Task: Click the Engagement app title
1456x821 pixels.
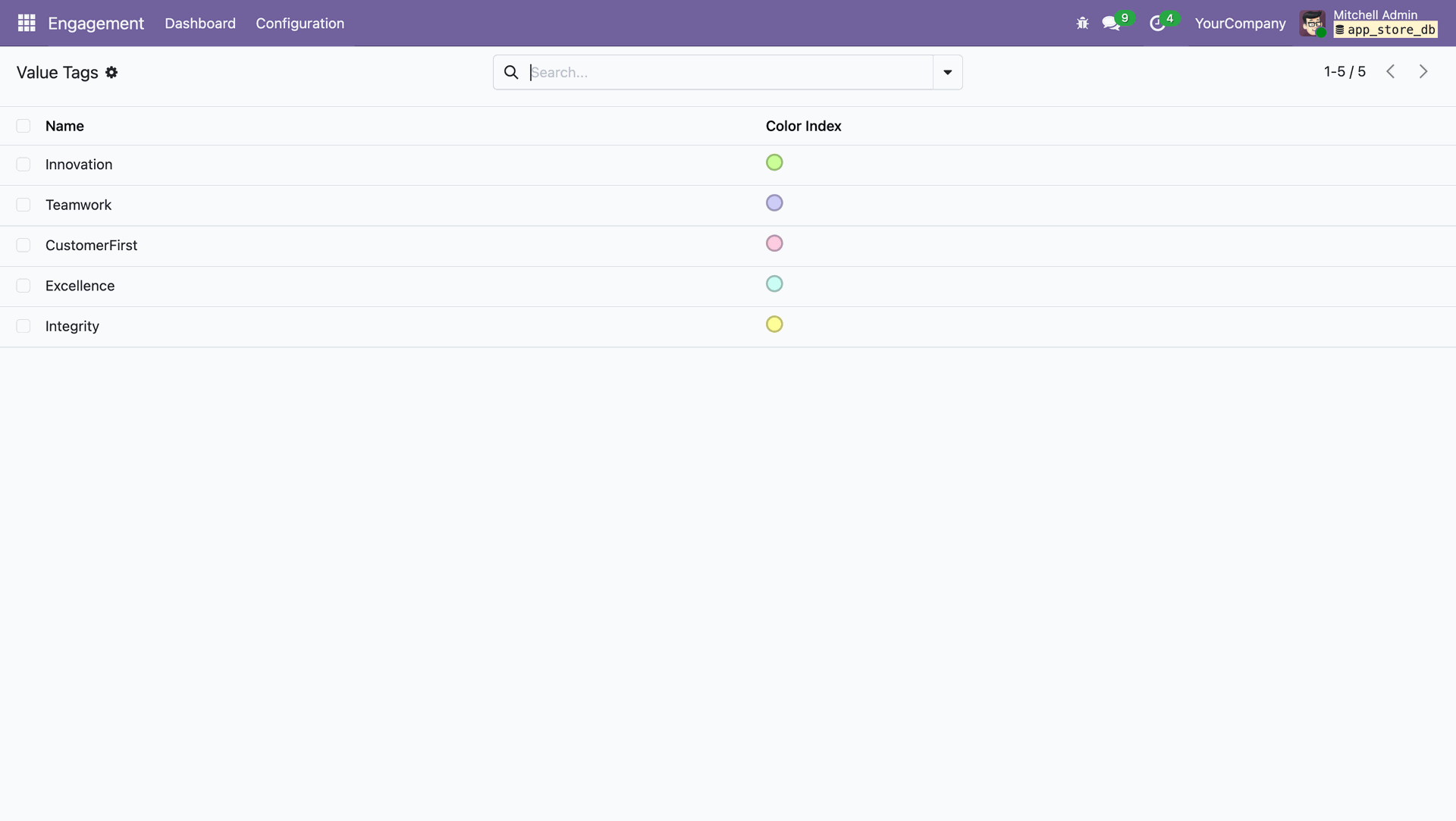Action: 96,24
